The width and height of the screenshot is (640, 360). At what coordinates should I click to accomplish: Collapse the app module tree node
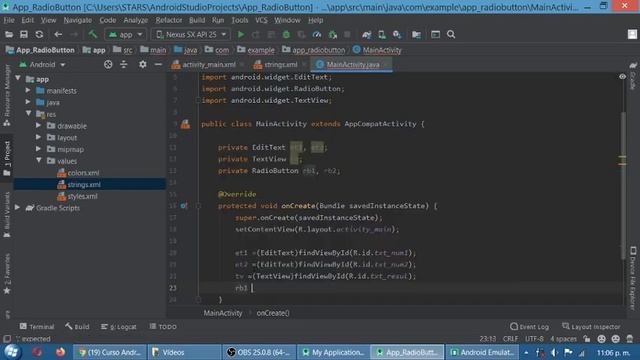(x=18, y=78)
